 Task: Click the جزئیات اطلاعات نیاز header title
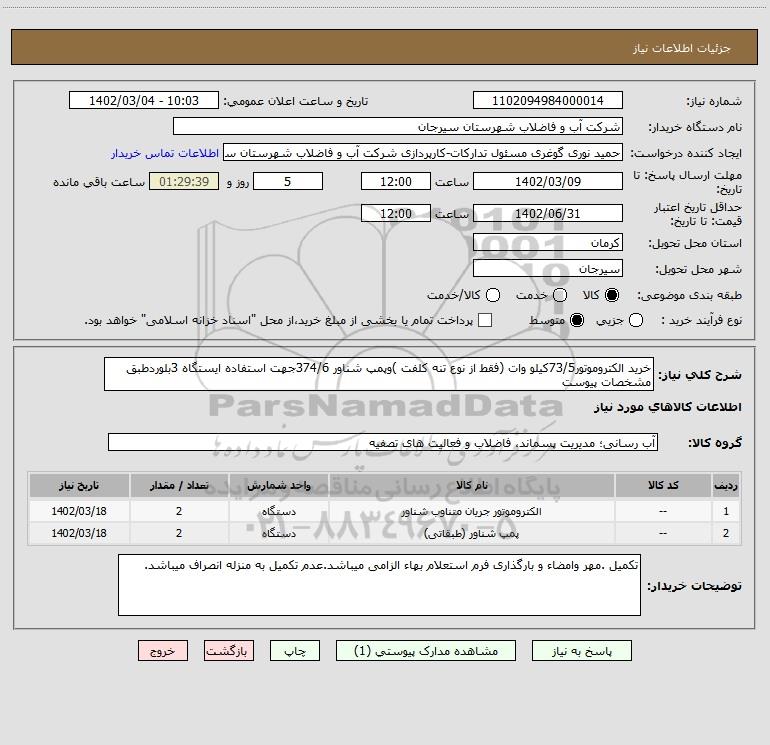click(682, 48)
